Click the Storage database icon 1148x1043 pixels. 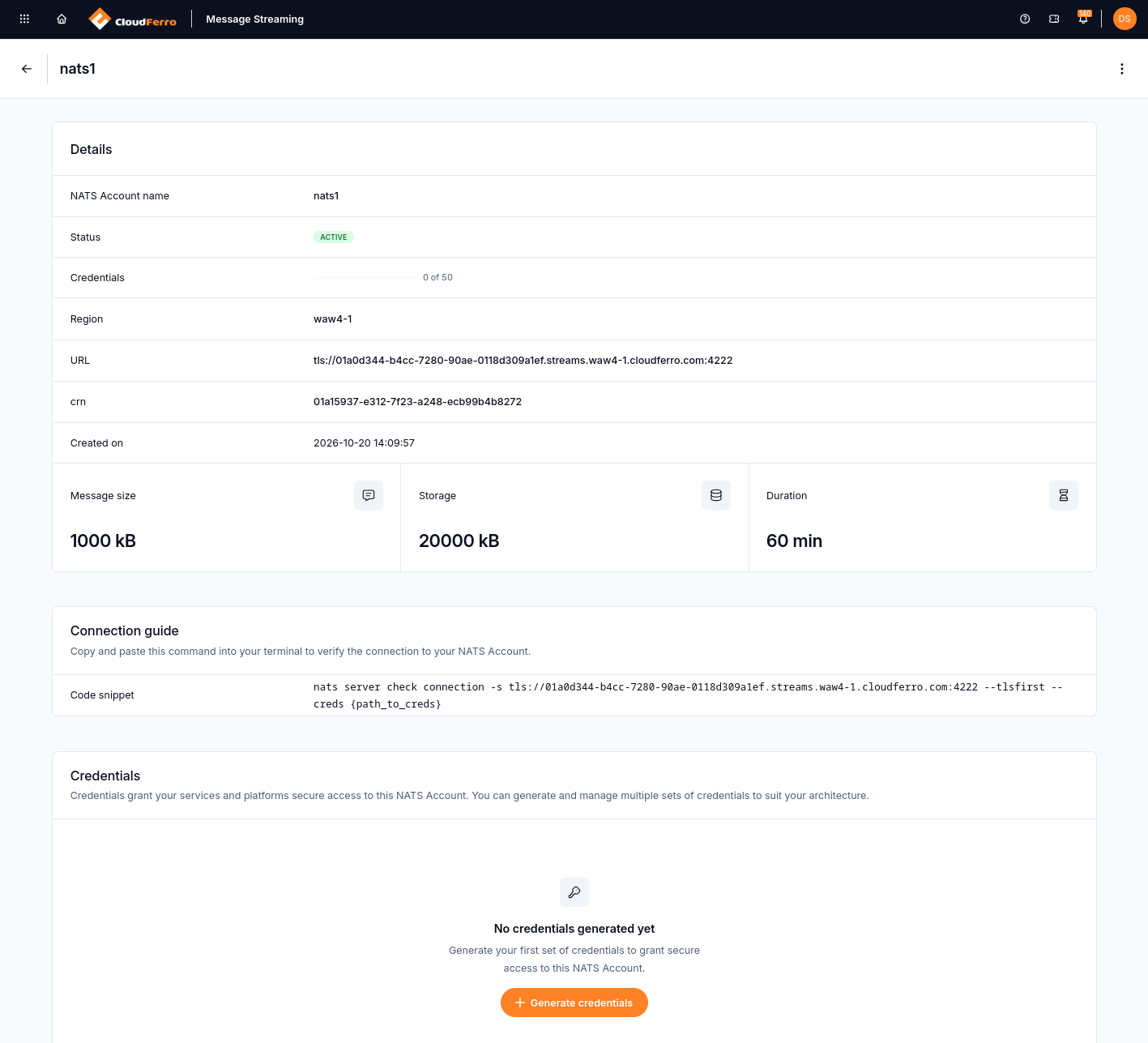click(x=716, y=495)
